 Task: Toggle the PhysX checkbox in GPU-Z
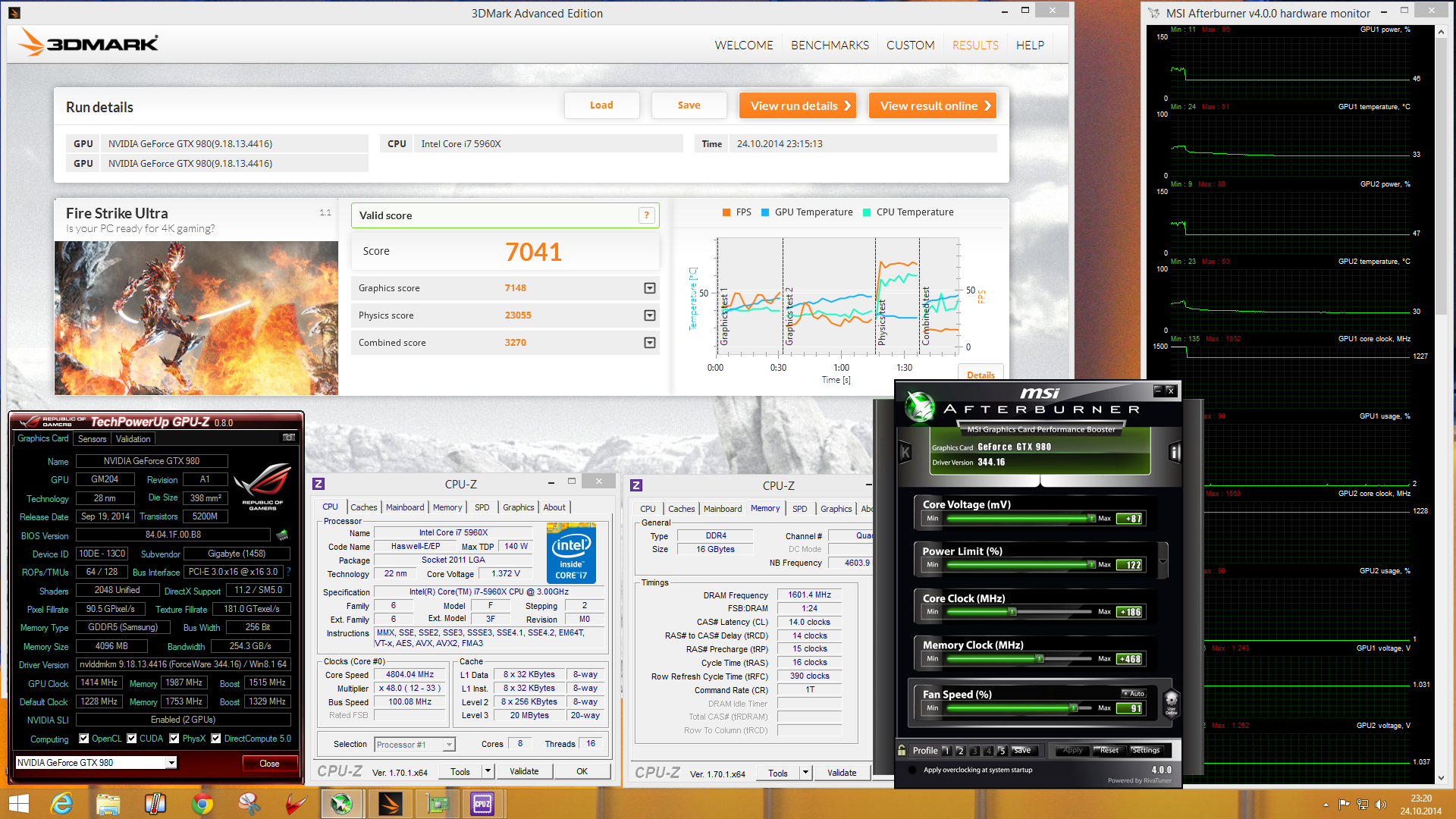[174, 739]
